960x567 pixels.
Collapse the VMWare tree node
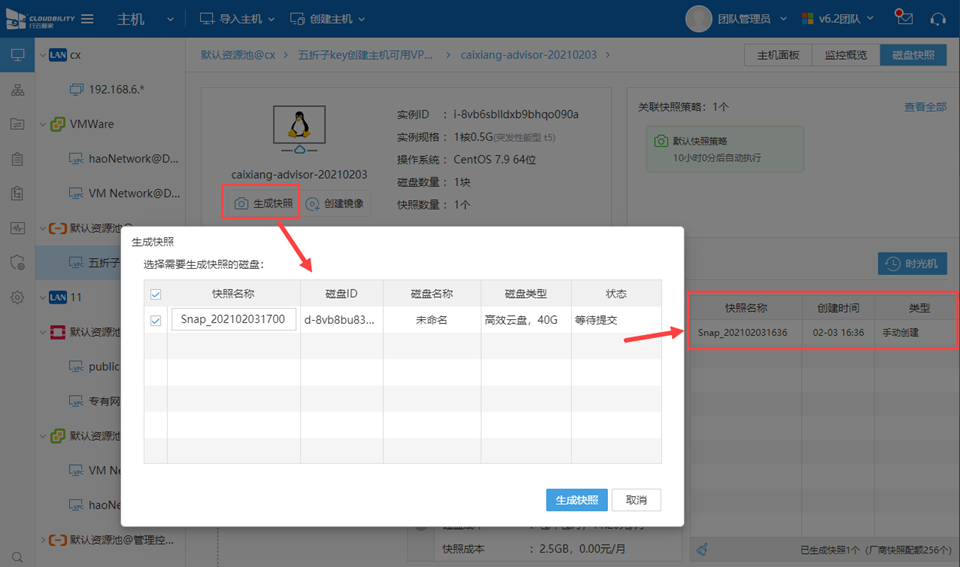42,124
